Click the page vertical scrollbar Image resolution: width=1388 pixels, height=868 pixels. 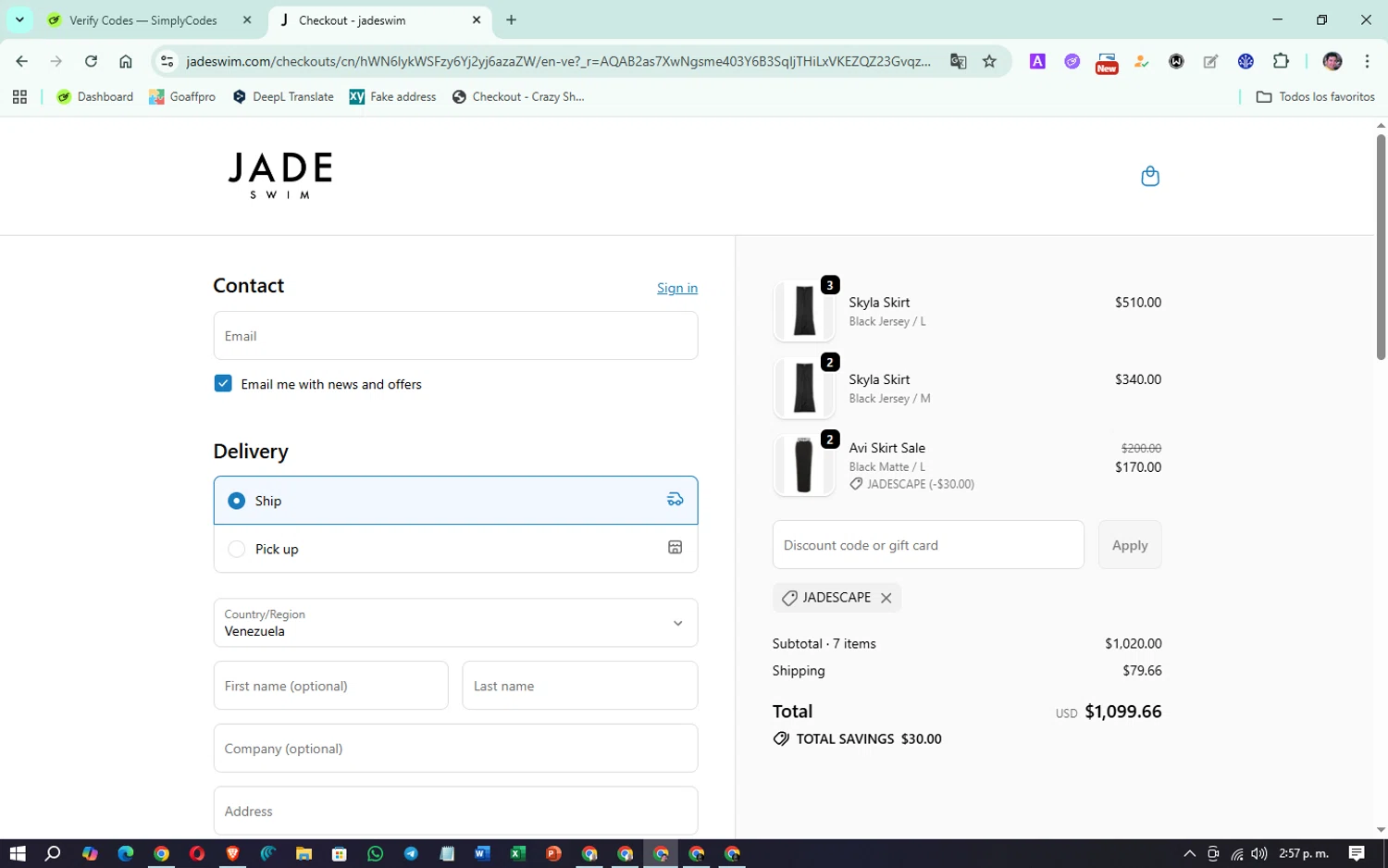pyautogui.click(x=1381, y=247)
